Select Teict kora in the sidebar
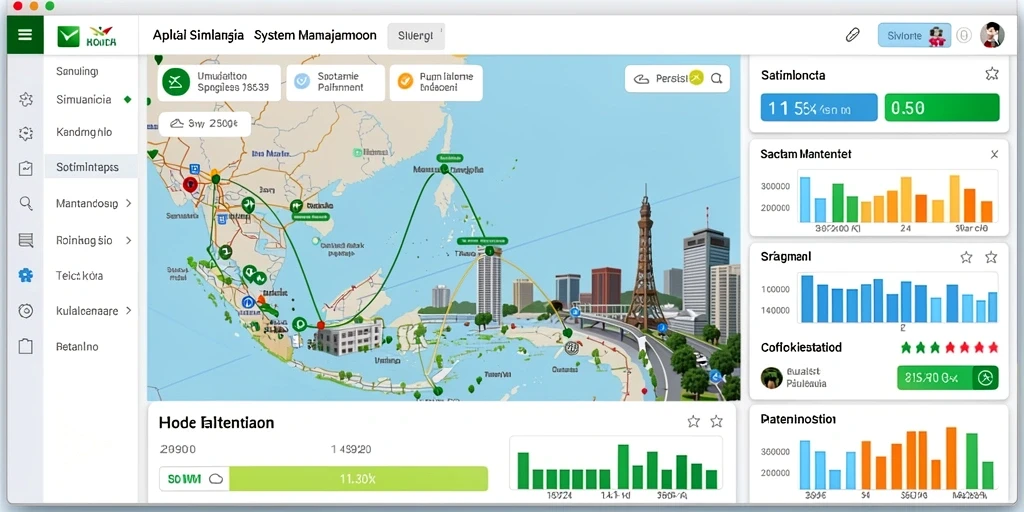The width and height of the screenshot is (1024, 512). (x=80, y=276)
